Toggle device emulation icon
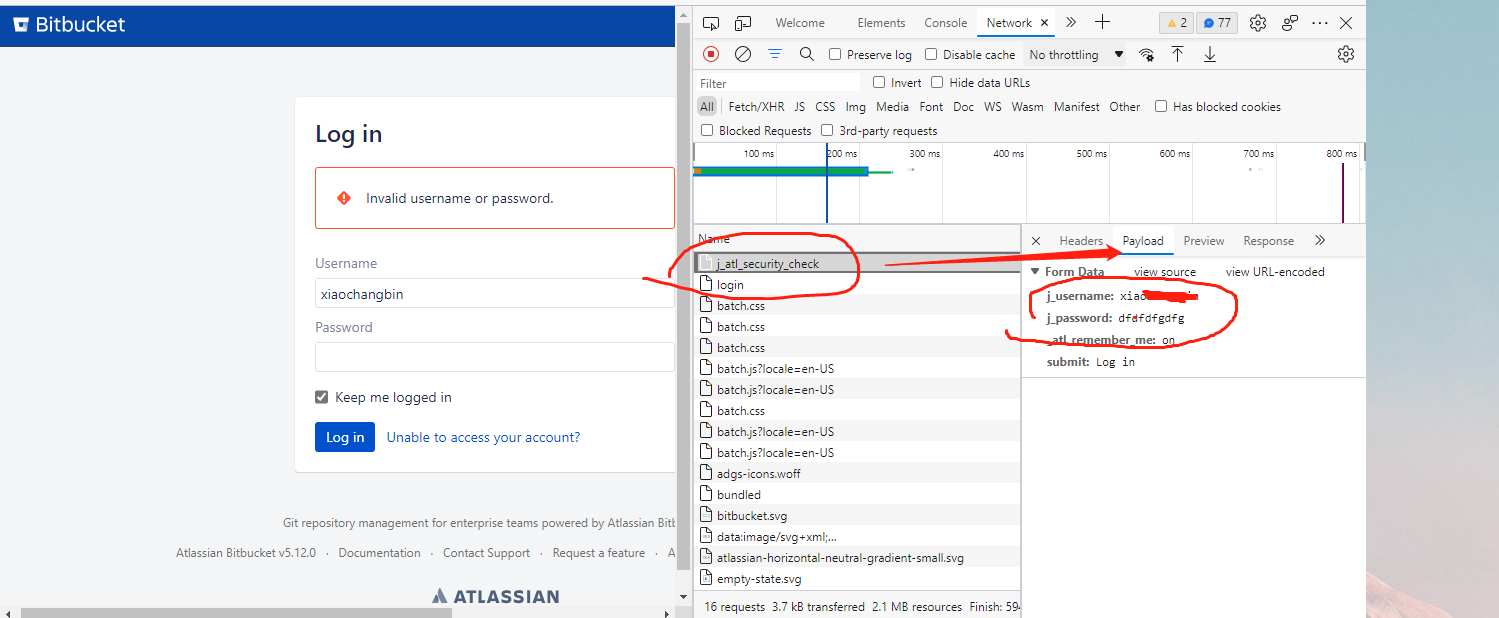1499x618 pixels. (x=743, y=22)
